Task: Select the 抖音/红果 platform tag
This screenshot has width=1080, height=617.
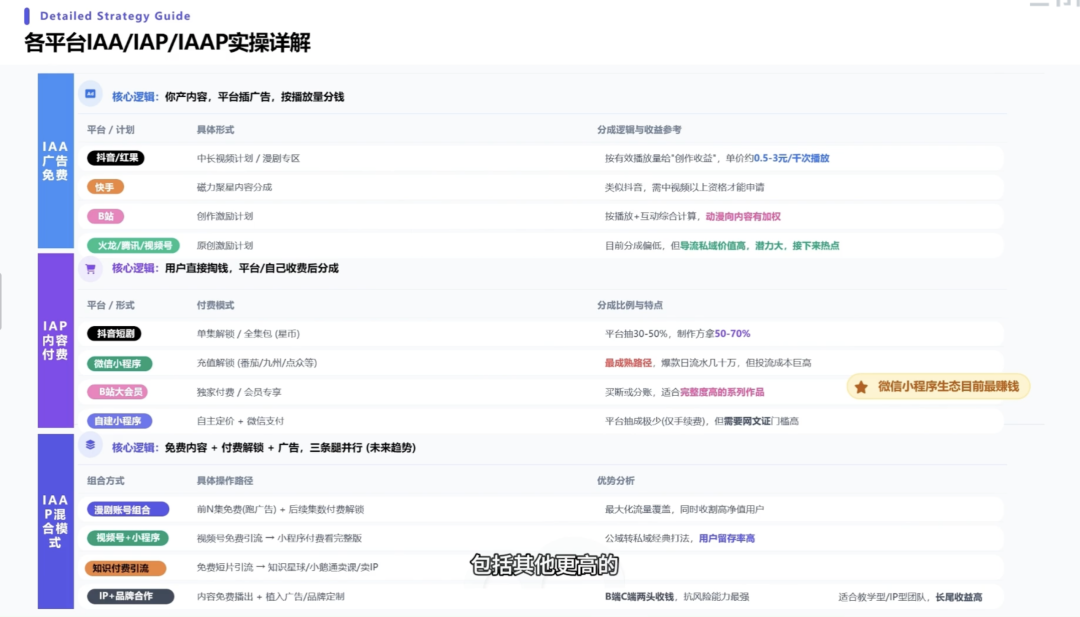Action: pos(116,158)
